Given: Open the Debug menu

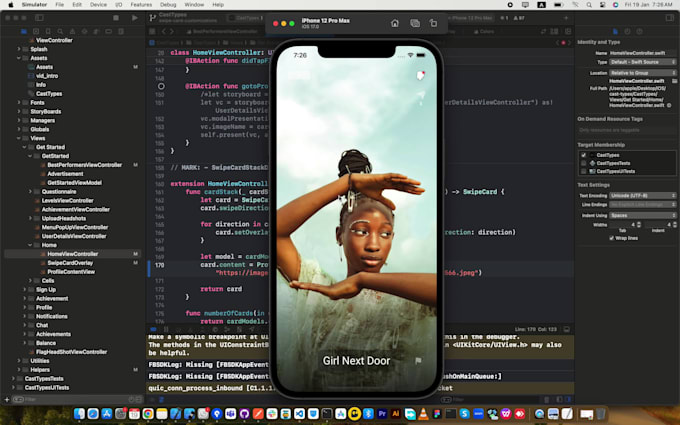Looking at the screenshot, I should tap(168, 5).
